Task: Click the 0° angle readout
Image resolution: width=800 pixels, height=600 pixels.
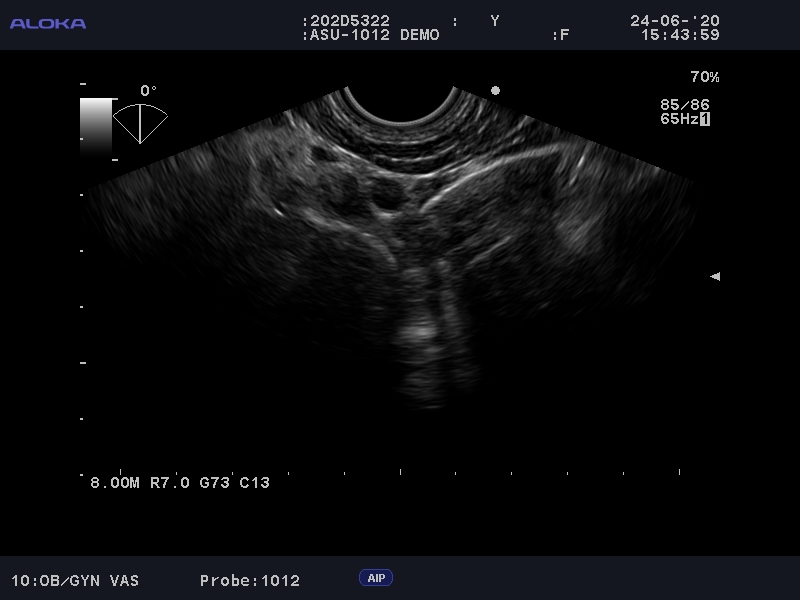Action: coord(148,91)
